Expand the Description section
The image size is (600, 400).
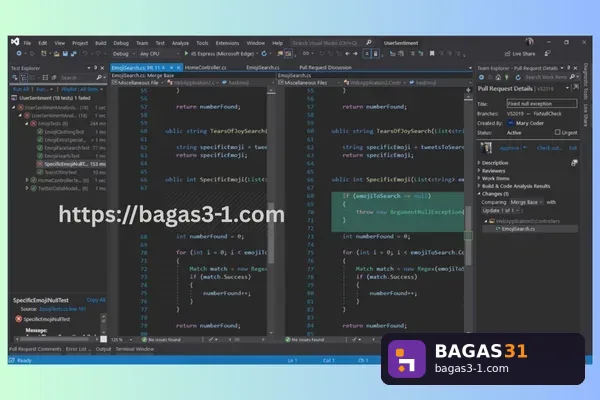(x=479, y=163)
